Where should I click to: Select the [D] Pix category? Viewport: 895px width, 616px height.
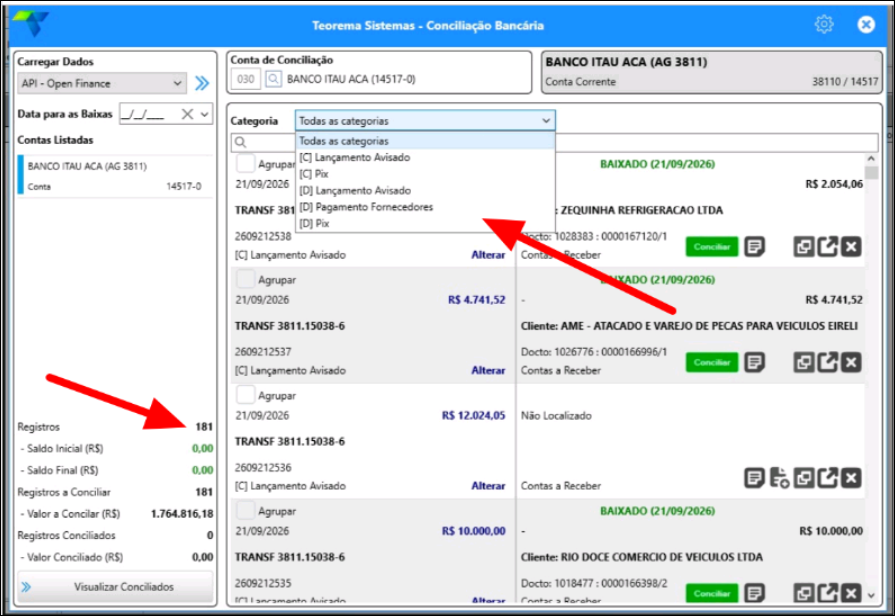[x=425, y=224]
